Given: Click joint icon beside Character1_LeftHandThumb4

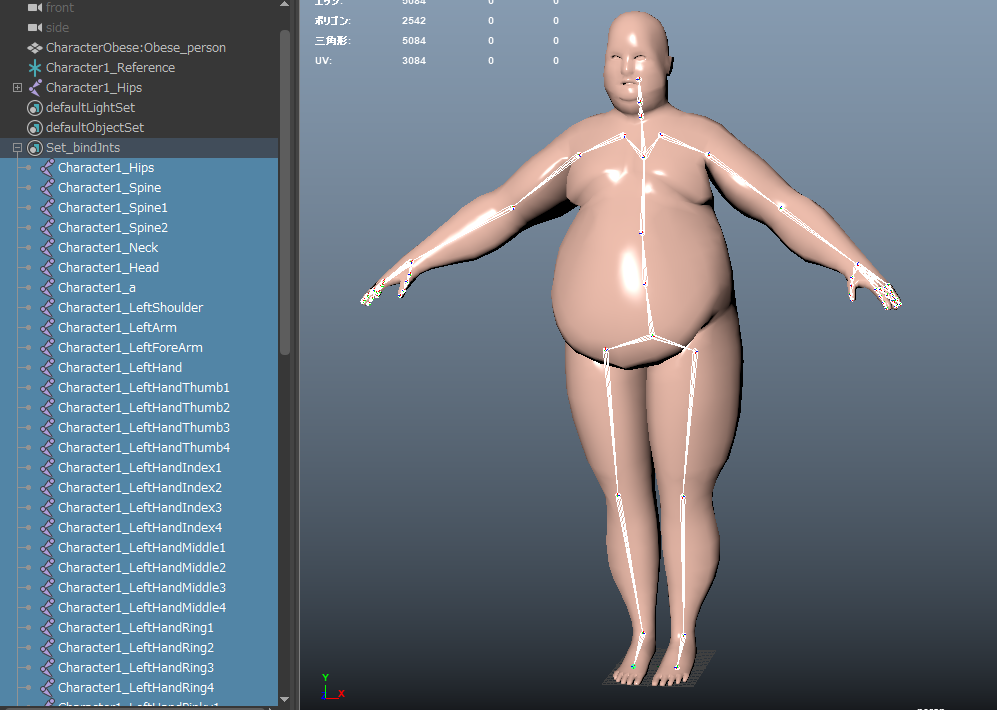Looking at the screenshot, I should (x=47, y=447).
